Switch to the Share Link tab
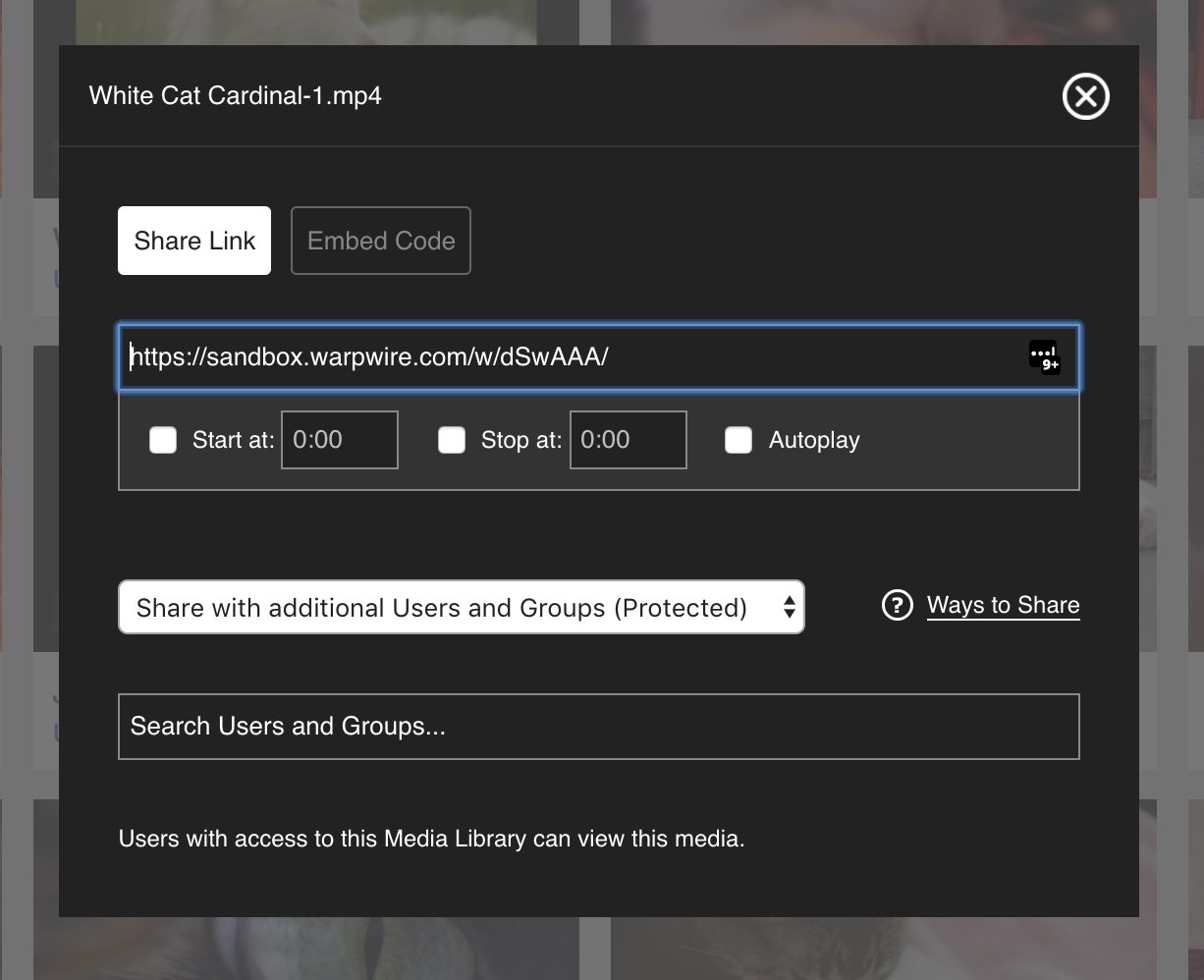 coord(194,241)
